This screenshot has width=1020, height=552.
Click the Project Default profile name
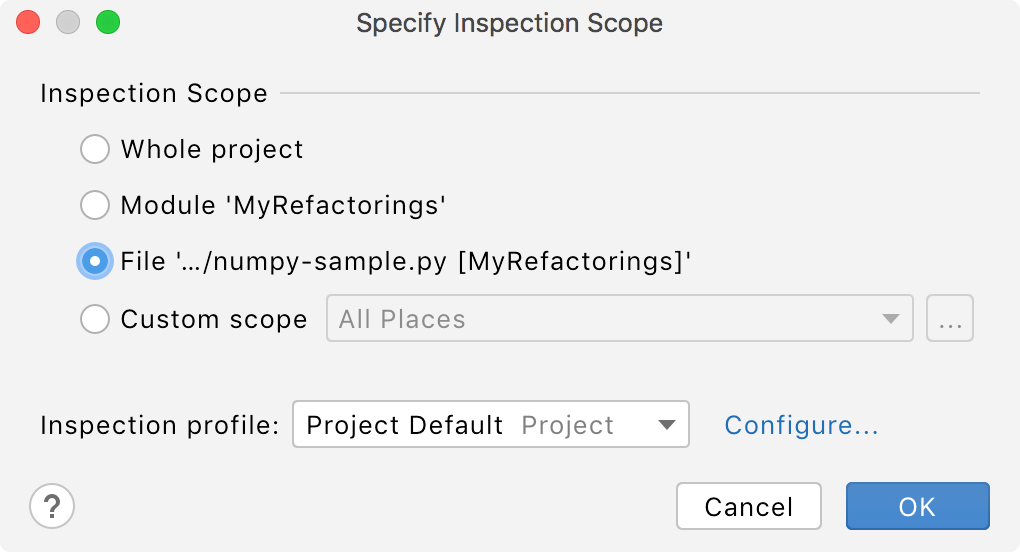coord(405,425)
